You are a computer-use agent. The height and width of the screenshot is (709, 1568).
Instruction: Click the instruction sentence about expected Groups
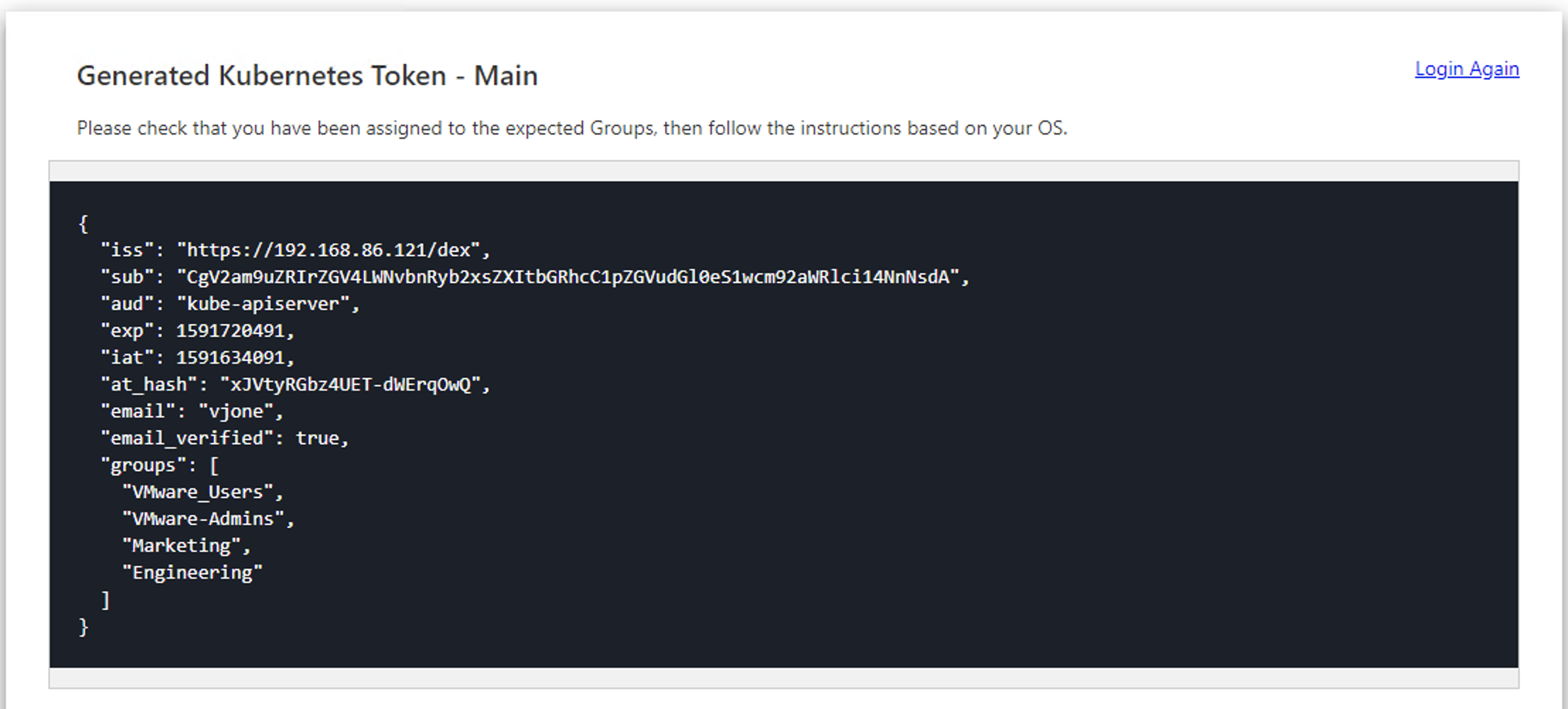(x=572, y=128)
